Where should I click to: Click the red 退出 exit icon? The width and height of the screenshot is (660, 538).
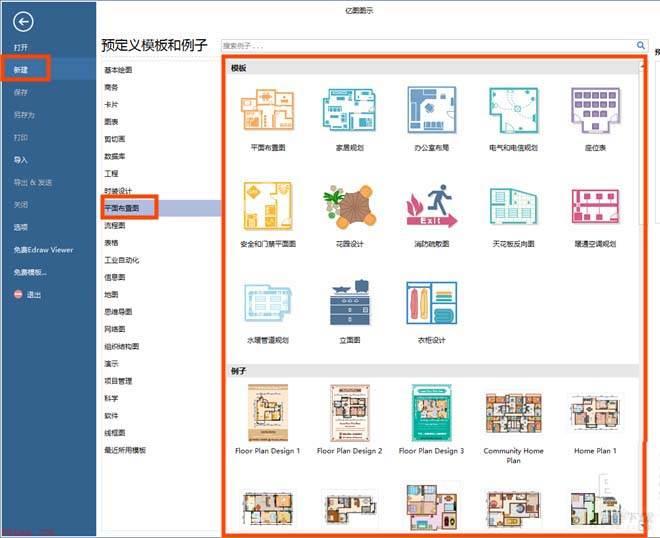tap(18, 294)
